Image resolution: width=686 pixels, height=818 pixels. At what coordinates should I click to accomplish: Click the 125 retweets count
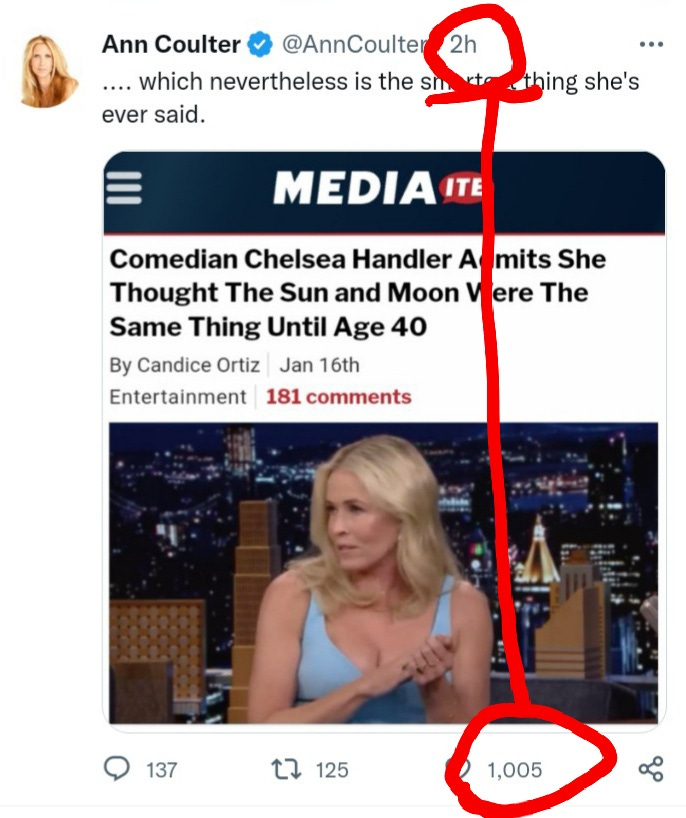[x=332, y=770]
